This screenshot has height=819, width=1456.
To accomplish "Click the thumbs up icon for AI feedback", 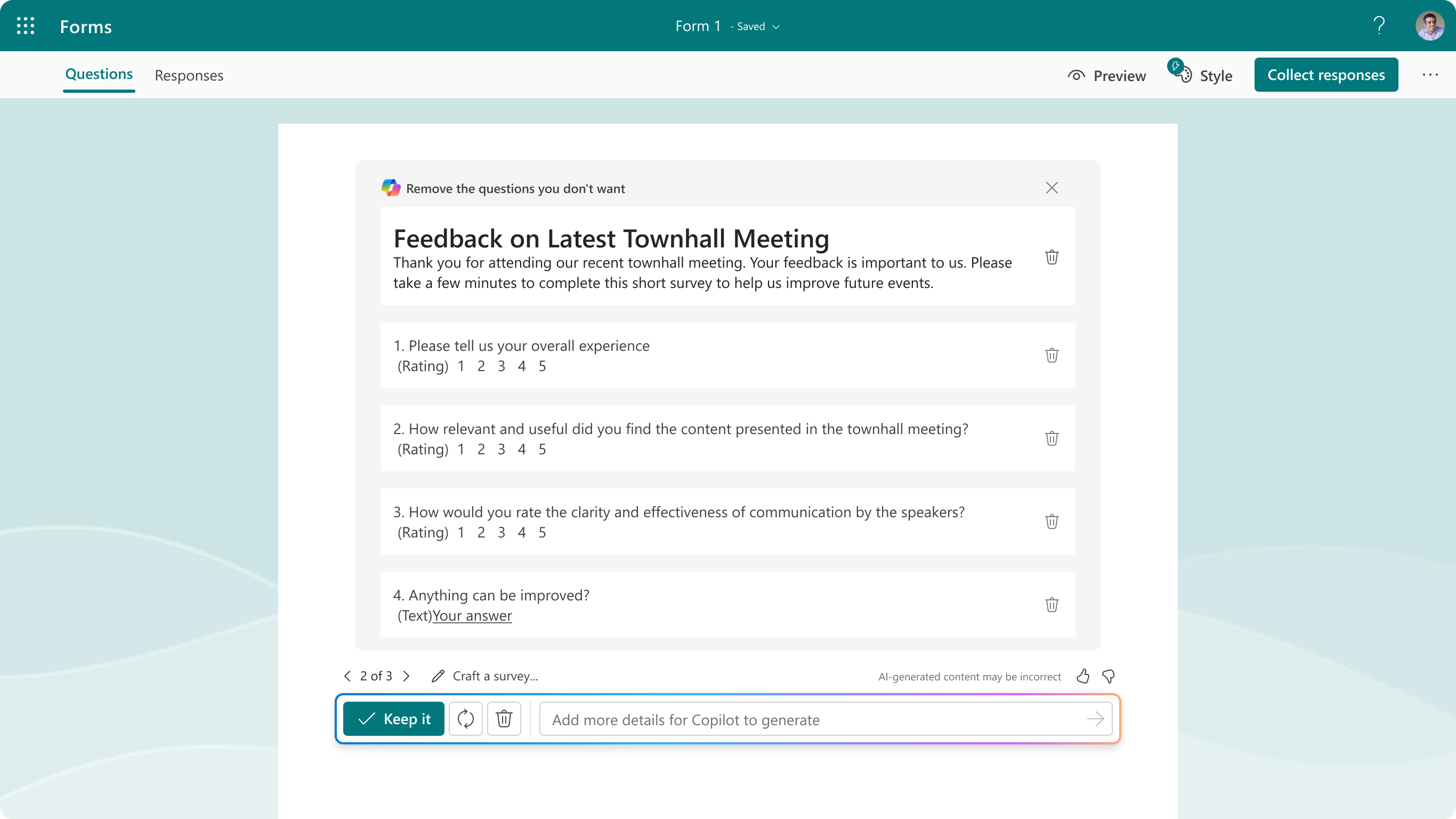I will 1083,676.
